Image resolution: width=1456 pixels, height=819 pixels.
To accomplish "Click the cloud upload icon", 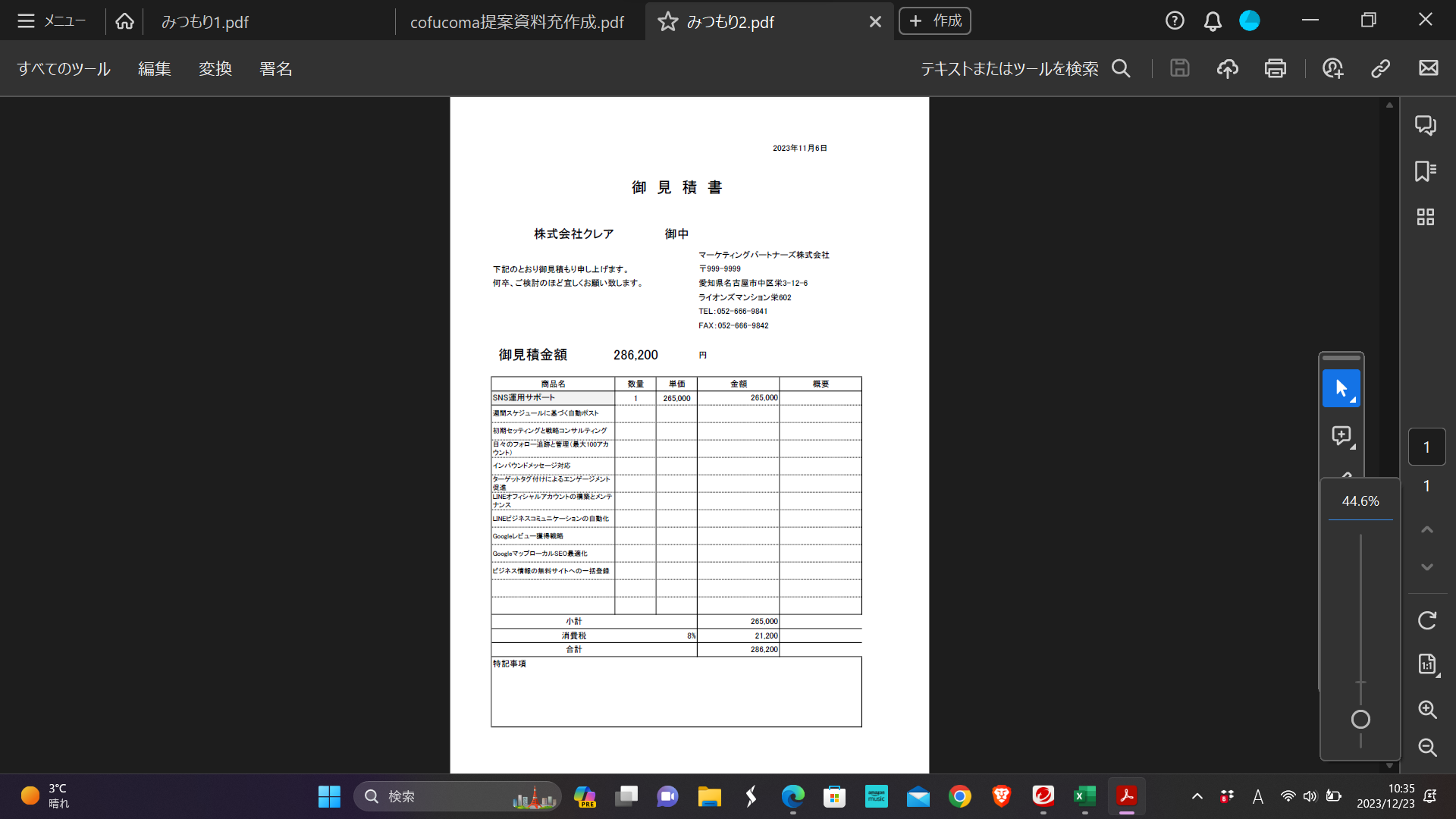I will point(1228,68).
